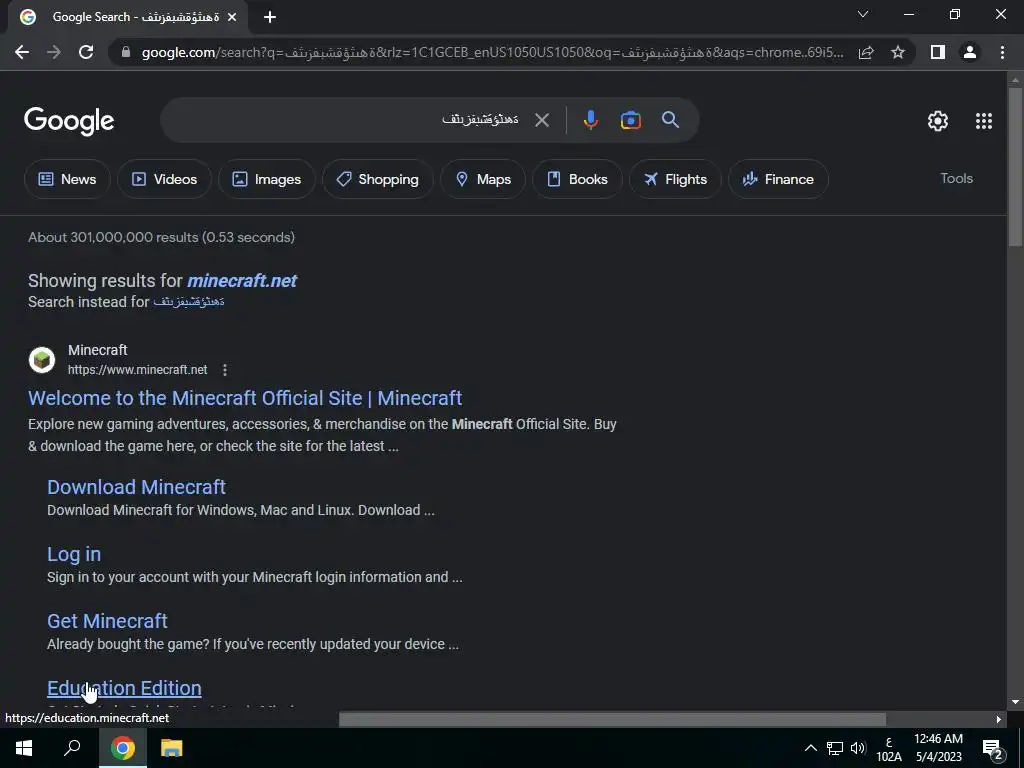Click the minecraft.net corrected query link
The image size is (1024, 768).
(242, 281)
